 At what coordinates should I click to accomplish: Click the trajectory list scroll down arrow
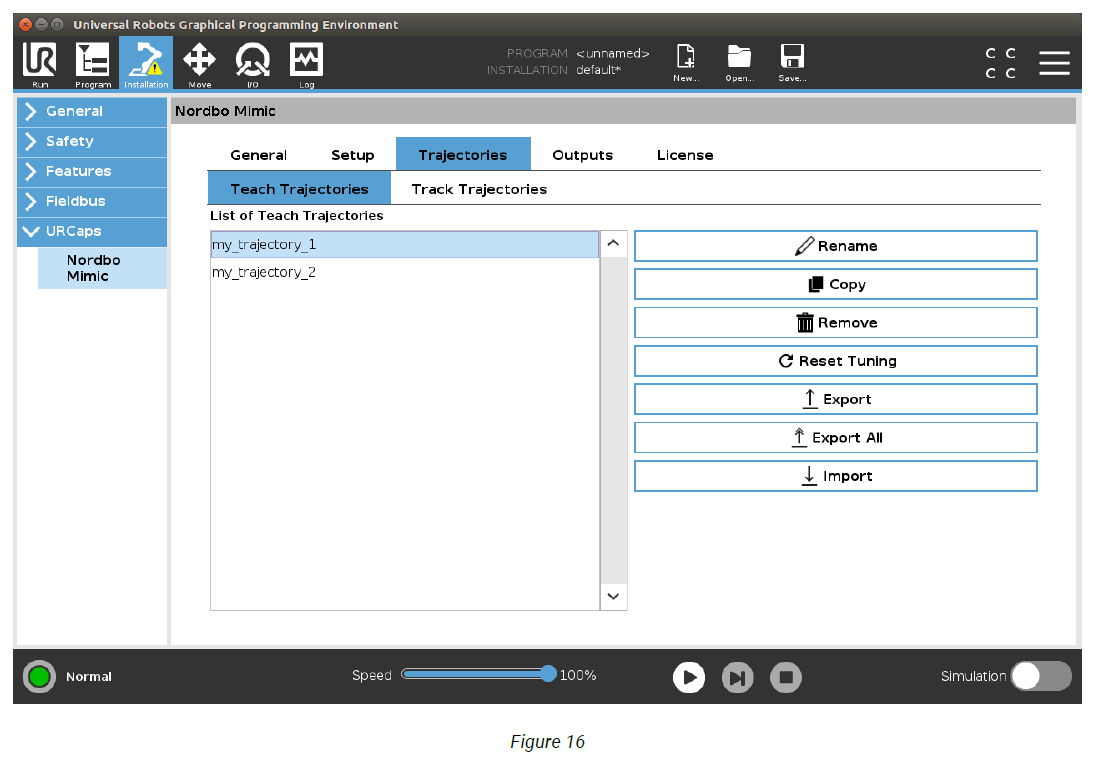[x=613, y=596]
